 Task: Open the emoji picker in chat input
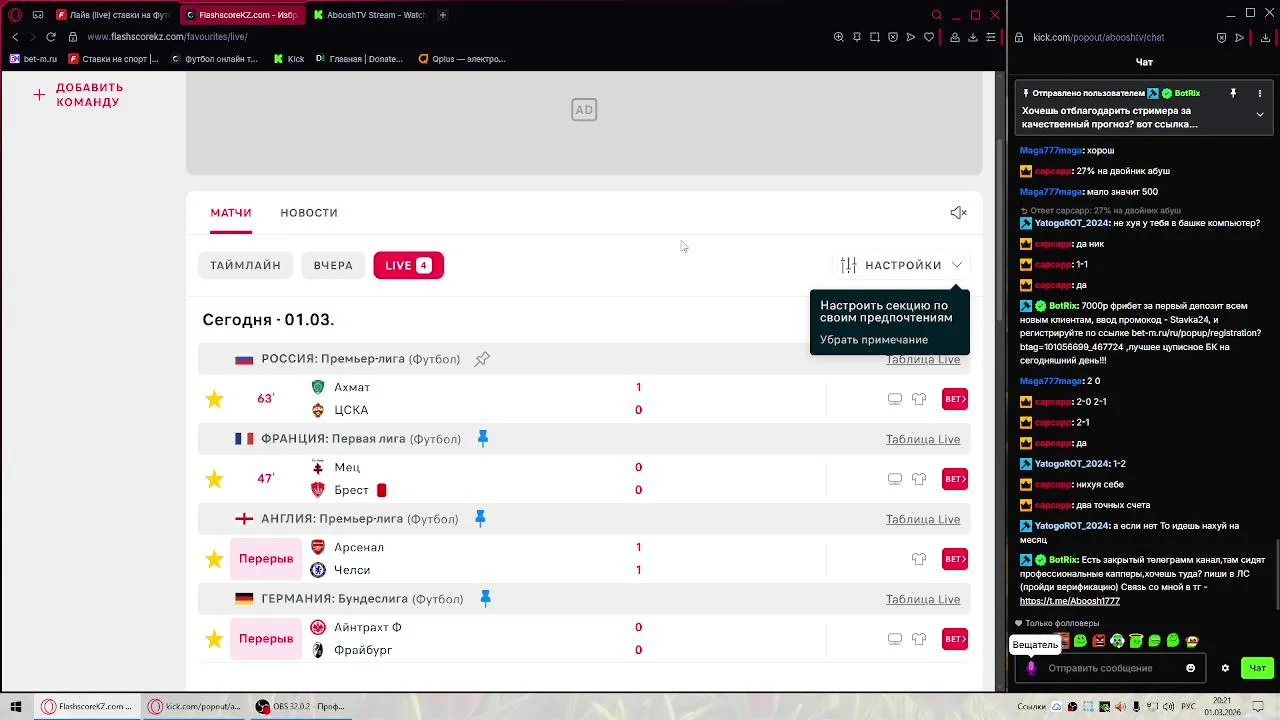1190,668
